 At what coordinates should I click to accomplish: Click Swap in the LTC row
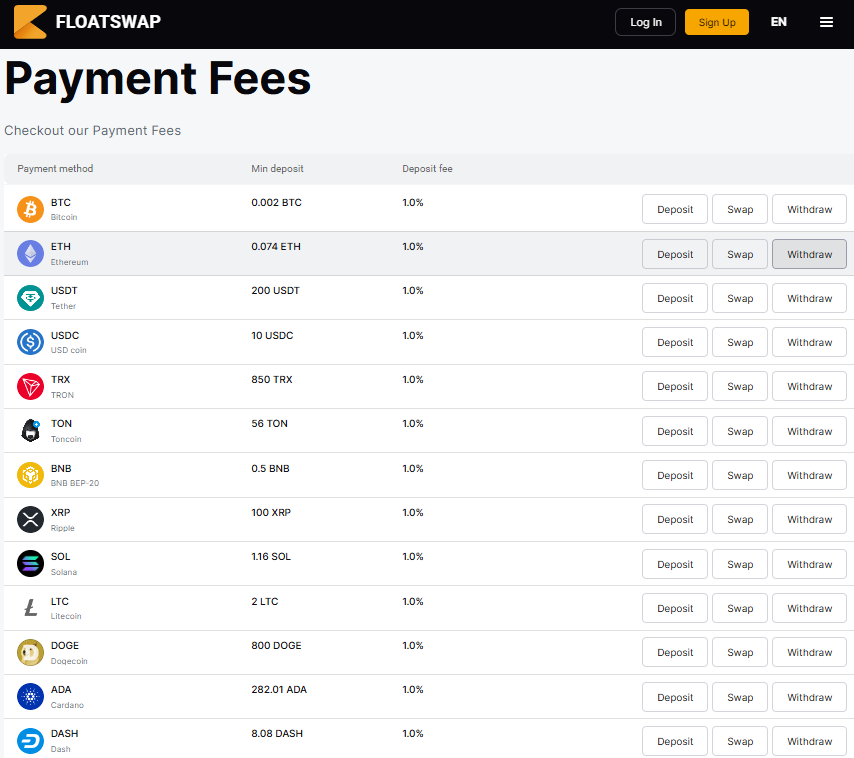(740, 608)
